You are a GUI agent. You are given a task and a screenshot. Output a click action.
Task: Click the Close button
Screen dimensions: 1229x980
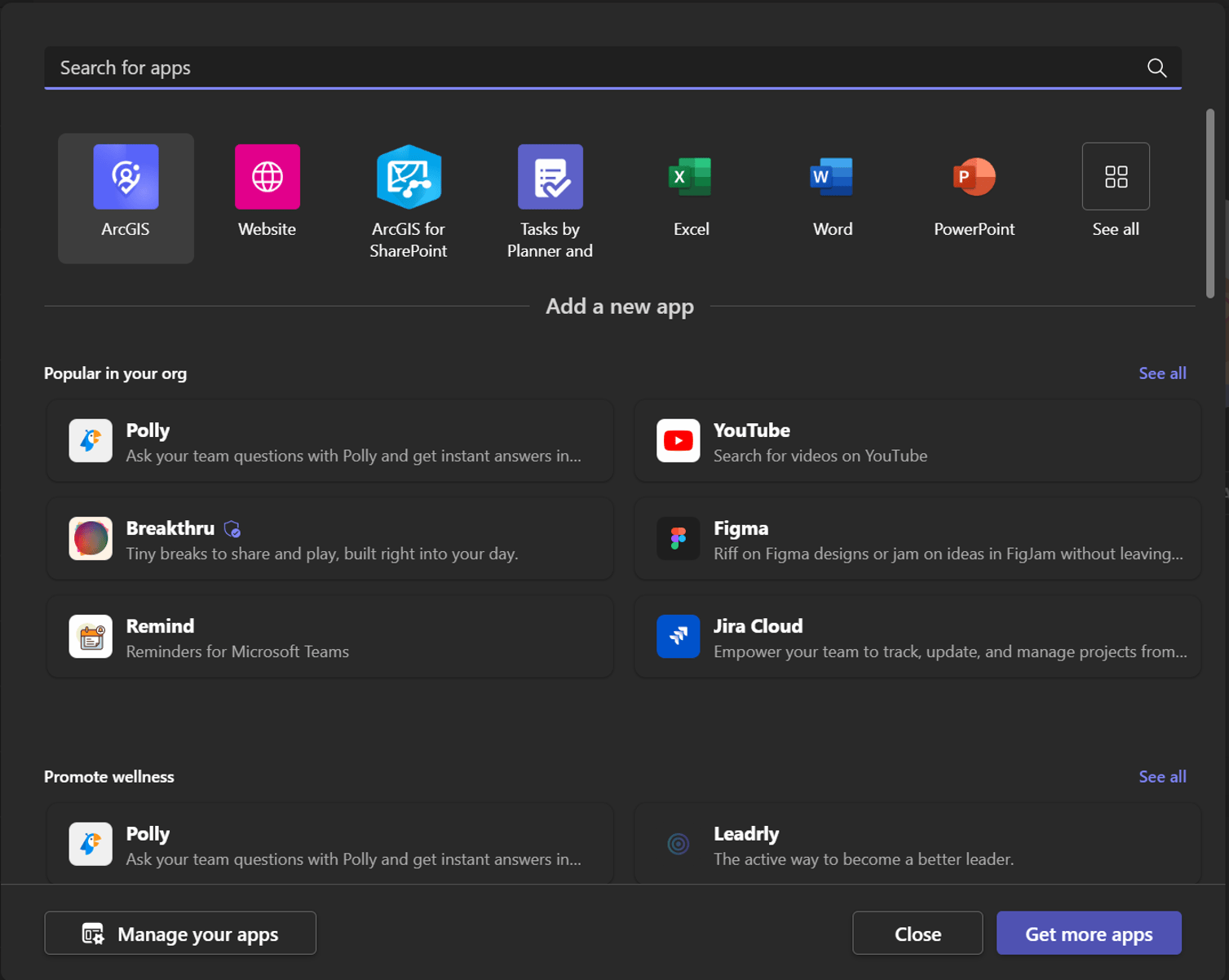[x=917, y=934]
